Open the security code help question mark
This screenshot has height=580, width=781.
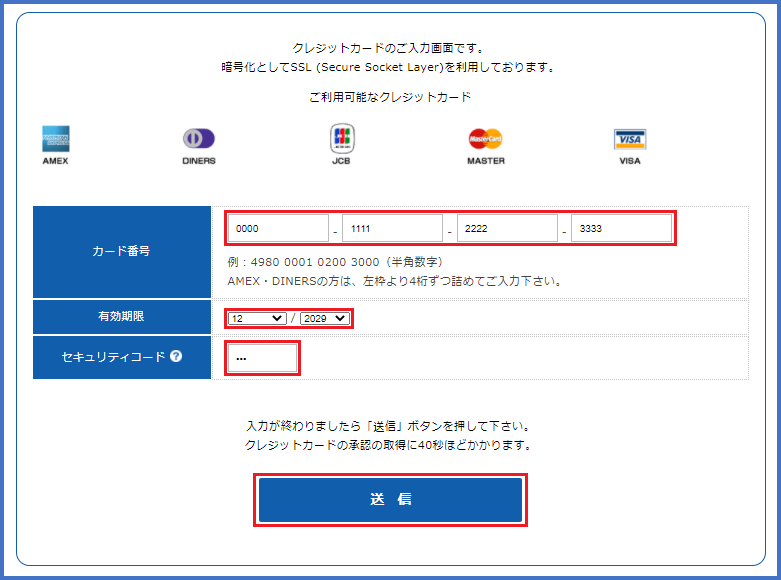176,356
